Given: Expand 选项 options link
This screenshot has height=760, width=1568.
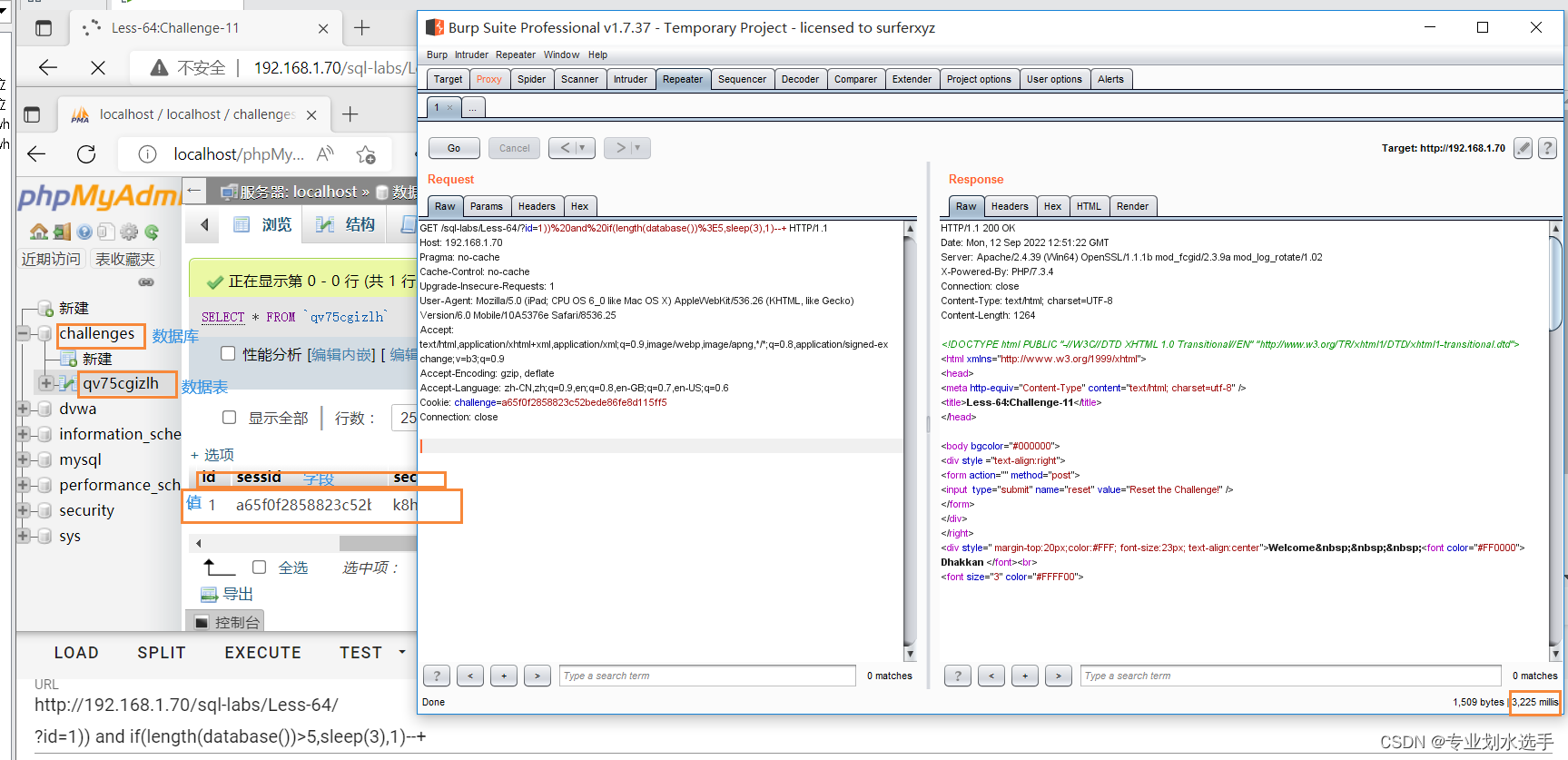Looking at the screenshot, I should (212, 455).
